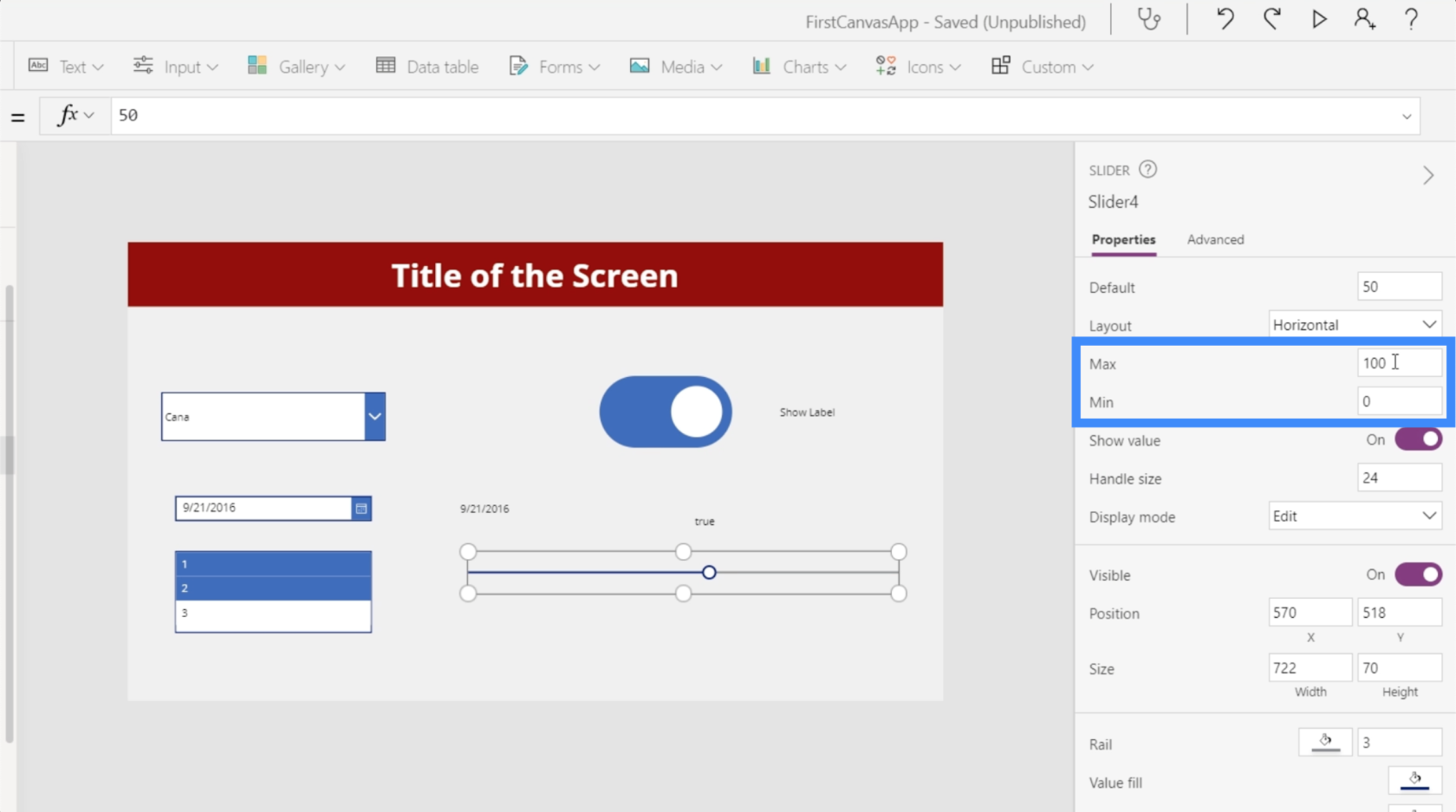Image resolution: width=1456 pixels, height=812 pixels.
Task: Click the slider handle on canvas
Action: tap(709, 573)
